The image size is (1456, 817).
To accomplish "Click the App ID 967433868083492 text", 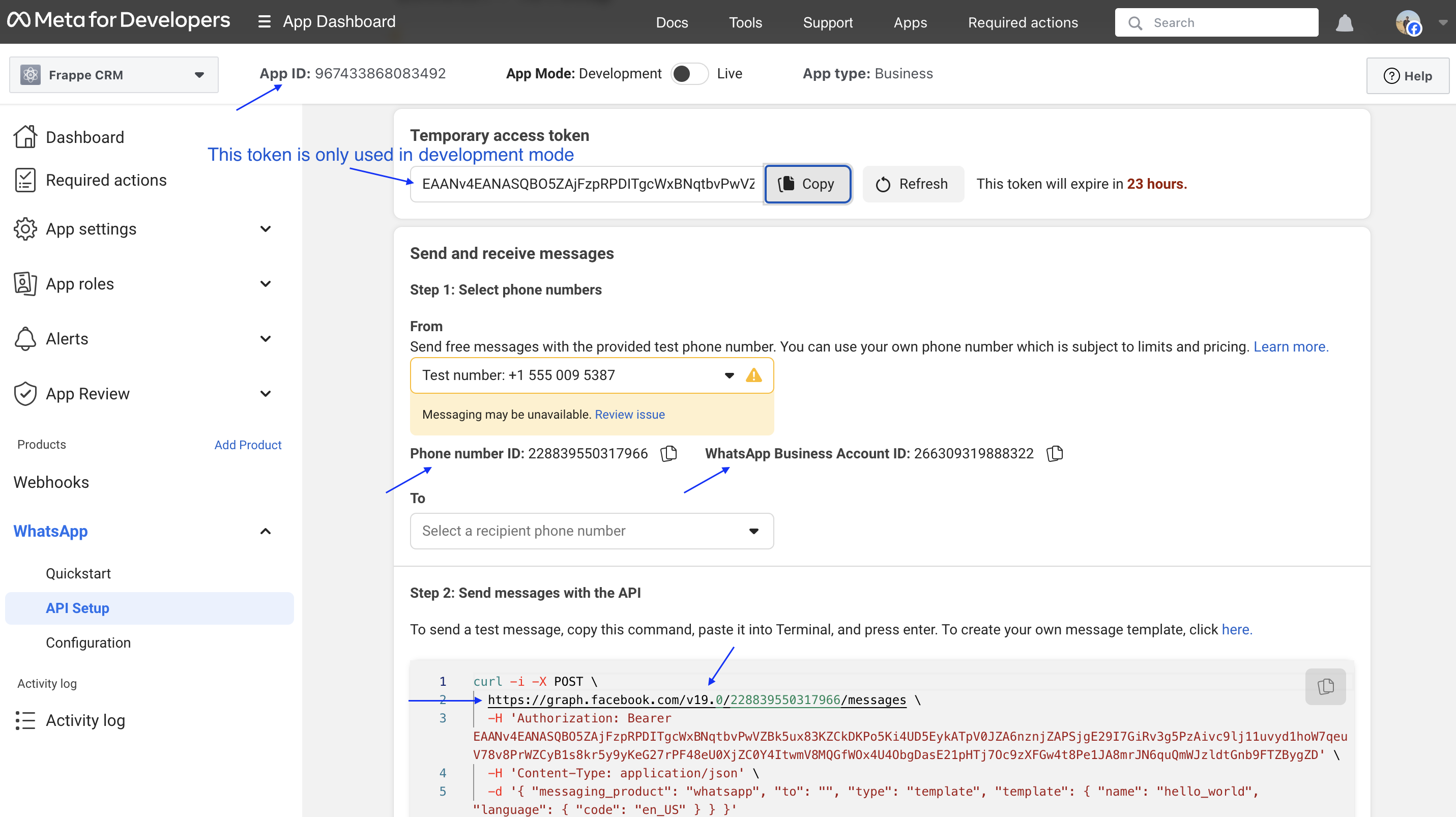I will tap(352, 73).
